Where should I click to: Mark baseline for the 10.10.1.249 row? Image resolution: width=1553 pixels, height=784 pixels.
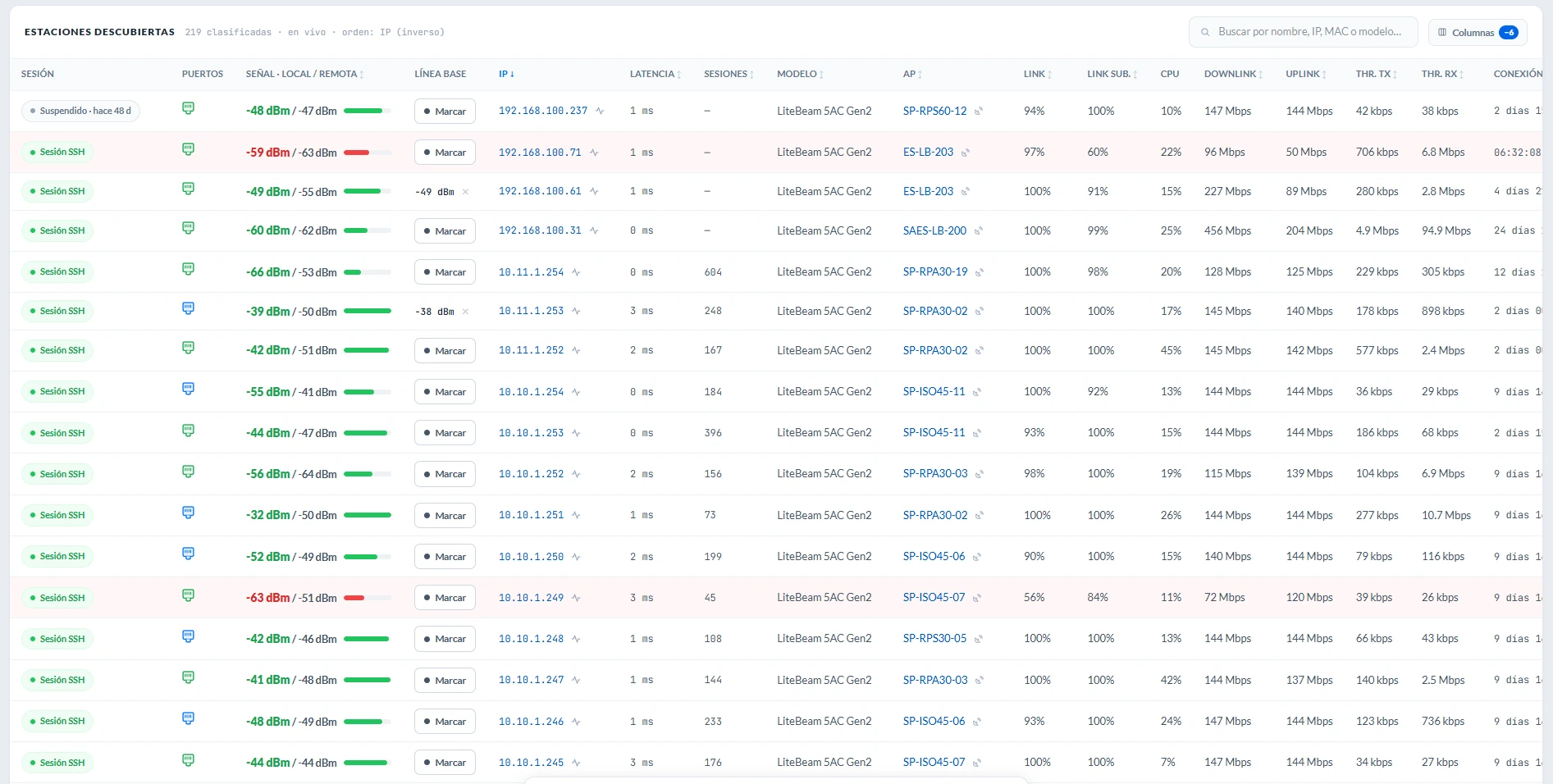(445, 598)
